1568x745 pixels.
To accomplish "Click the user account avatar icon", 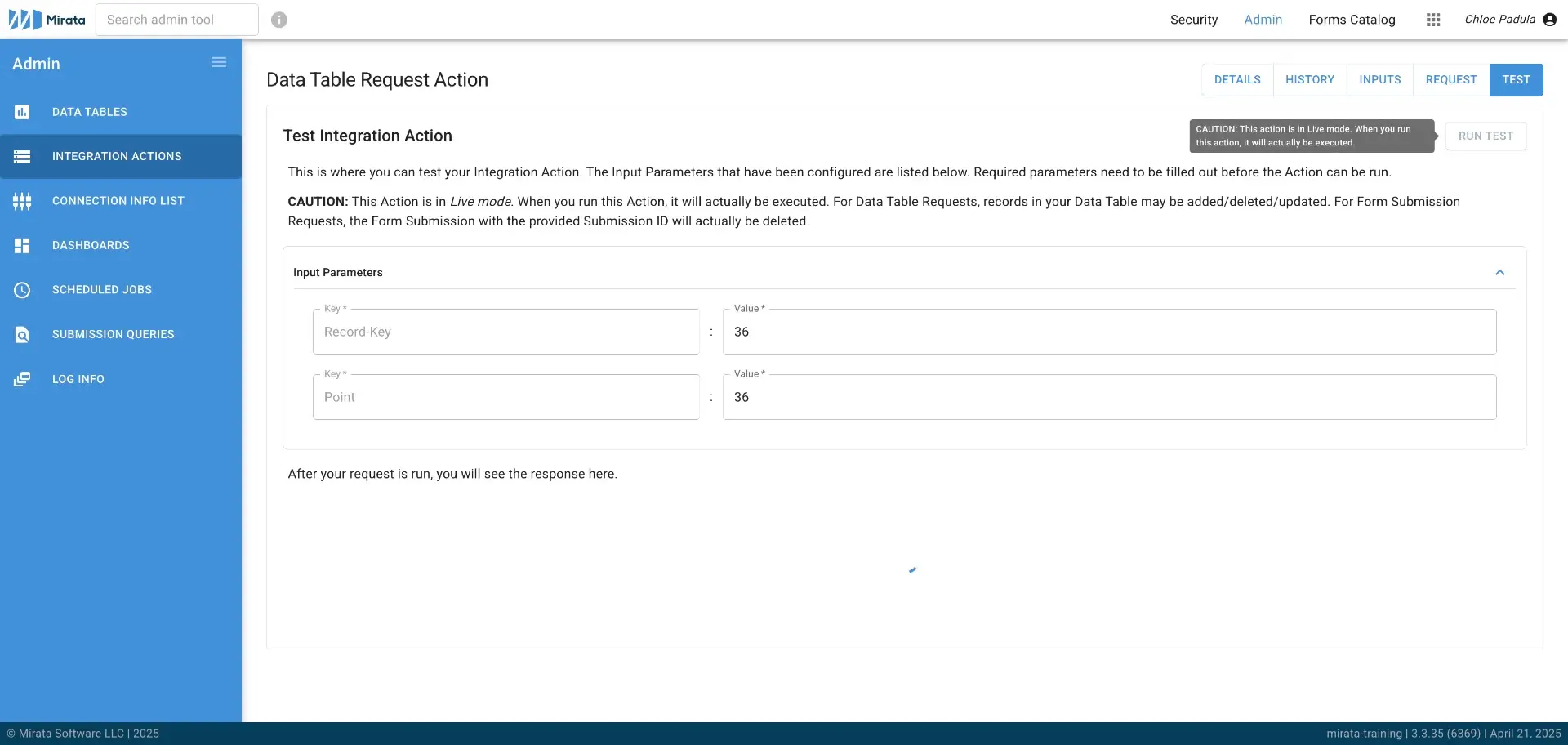I will (1549, 20).
